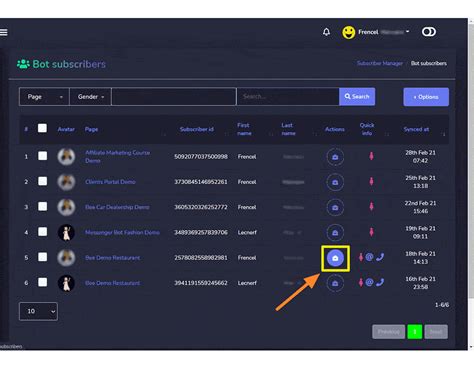Open the rows-per-page dropdown showing 10
Image resolution: width=474 pixels, height=369 pixels.
(x=38, y=311)
